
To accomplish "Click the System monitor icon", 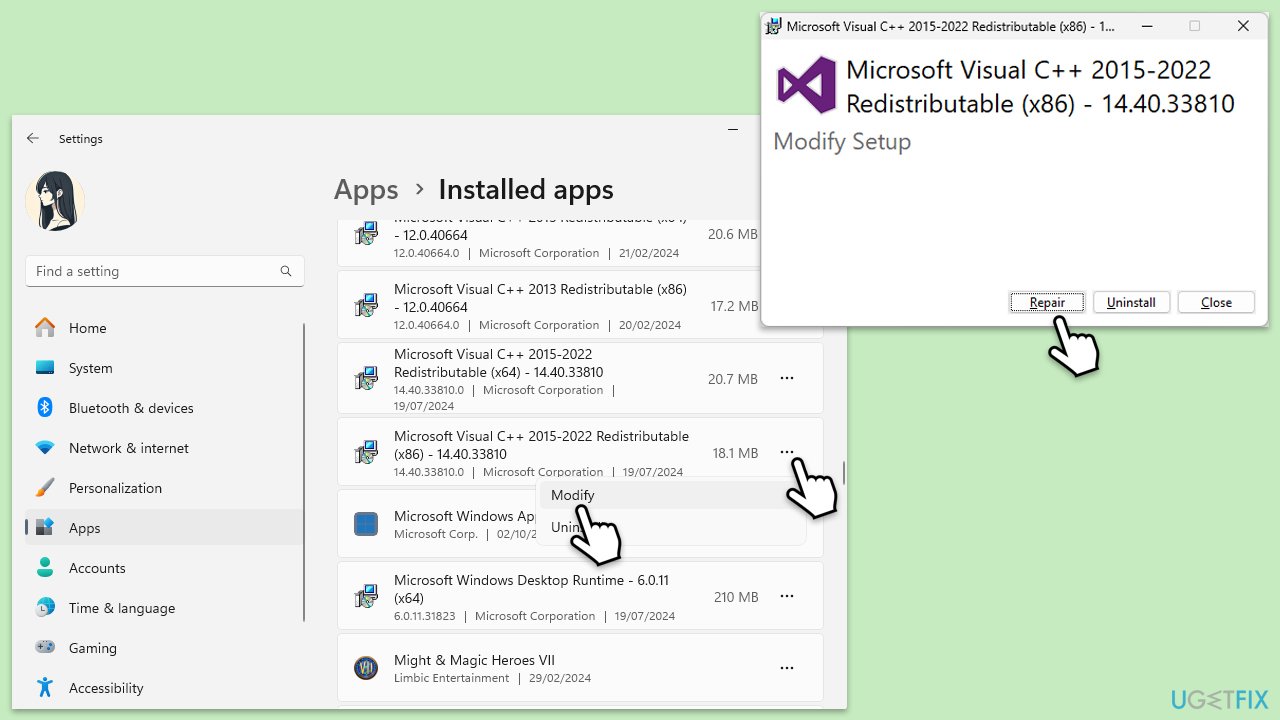I will 45,368.
